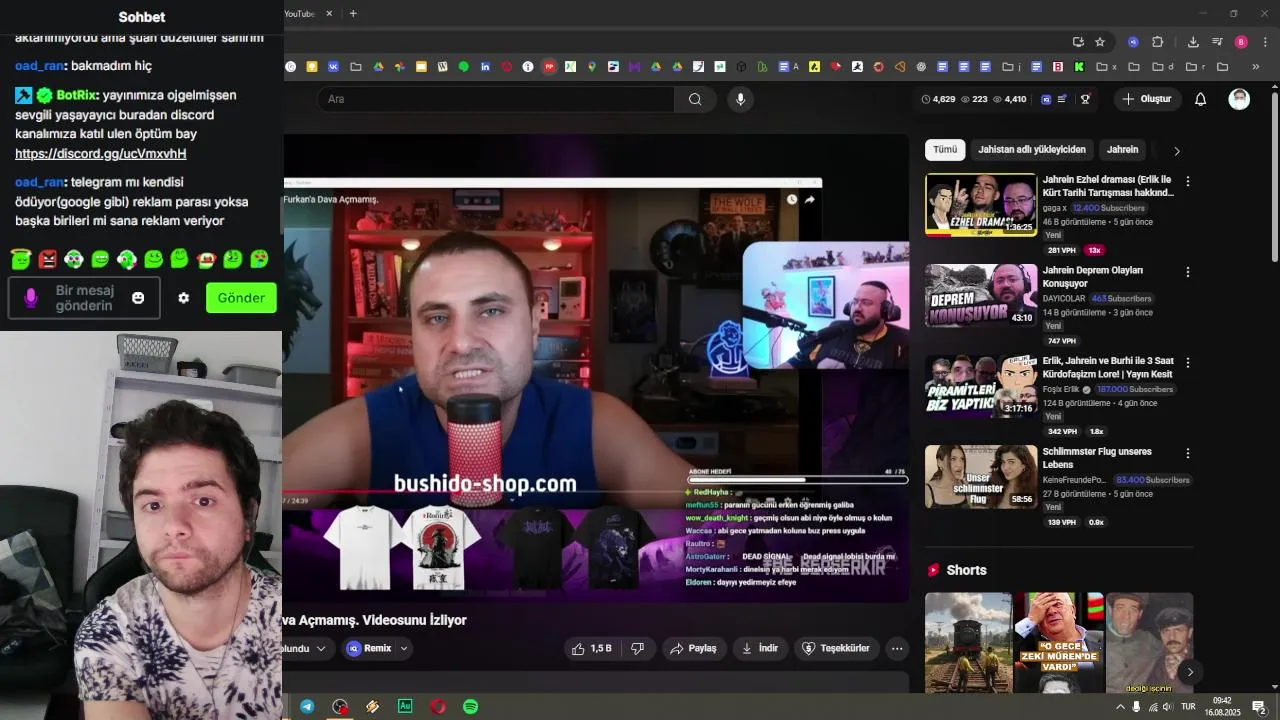The width and height of the screenshot is (1280, 720).
Task: Open the DAYICOLAR channel link
Action: tap(1064, 298)
